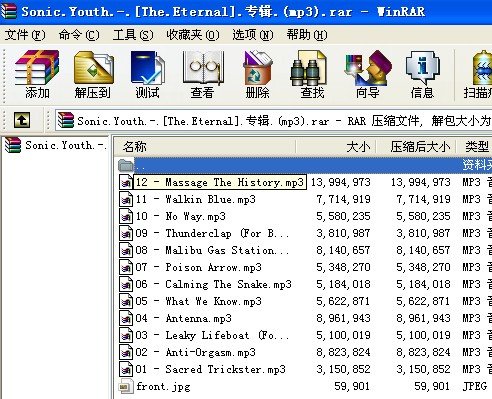This screenshot has width=492, height=399.
Task: Select file 09 - Thunderclap (For B...
Action: point(212,233)
